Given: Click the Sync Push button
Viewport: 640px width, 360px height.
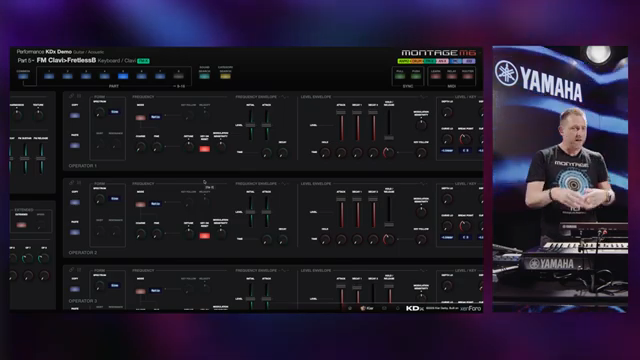Looking at the screenshot, I should pos(416,76).
